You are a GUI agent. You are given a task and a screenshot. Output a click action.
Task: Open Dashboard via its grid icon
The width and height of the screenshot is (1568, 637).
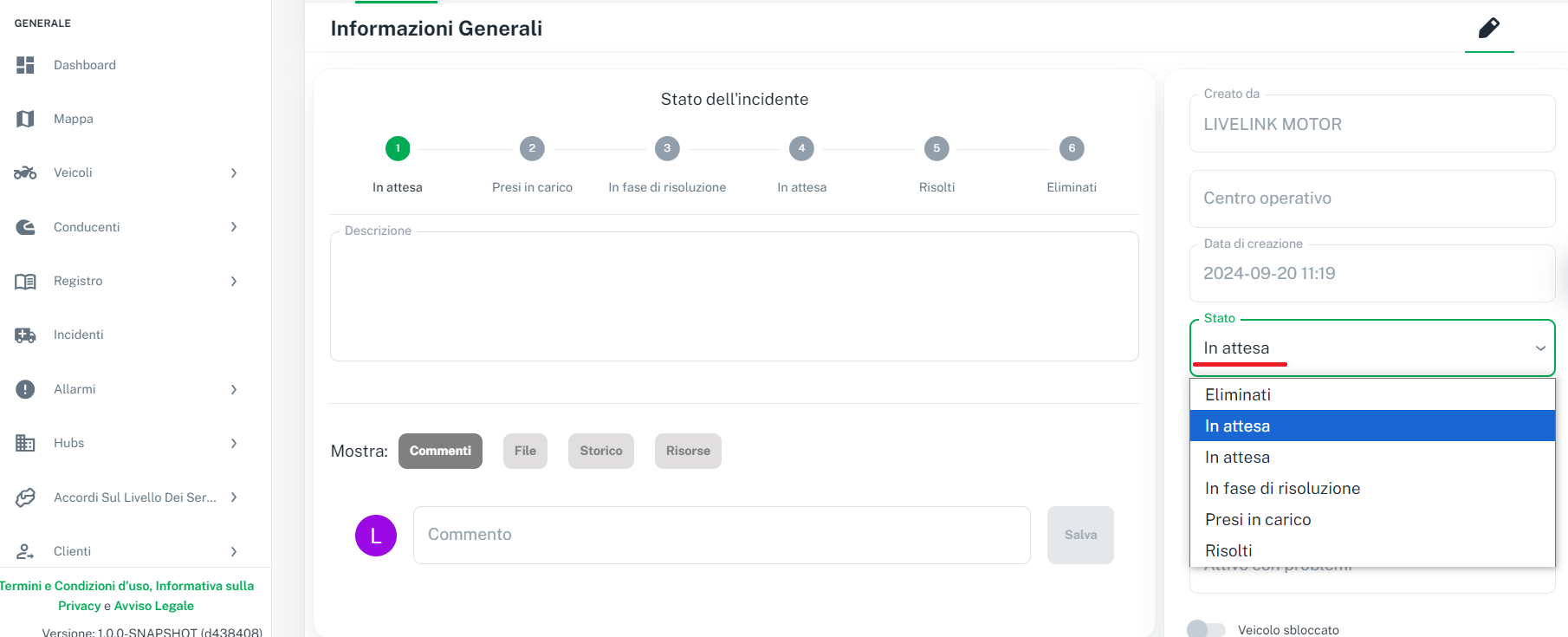coord(25,65)
